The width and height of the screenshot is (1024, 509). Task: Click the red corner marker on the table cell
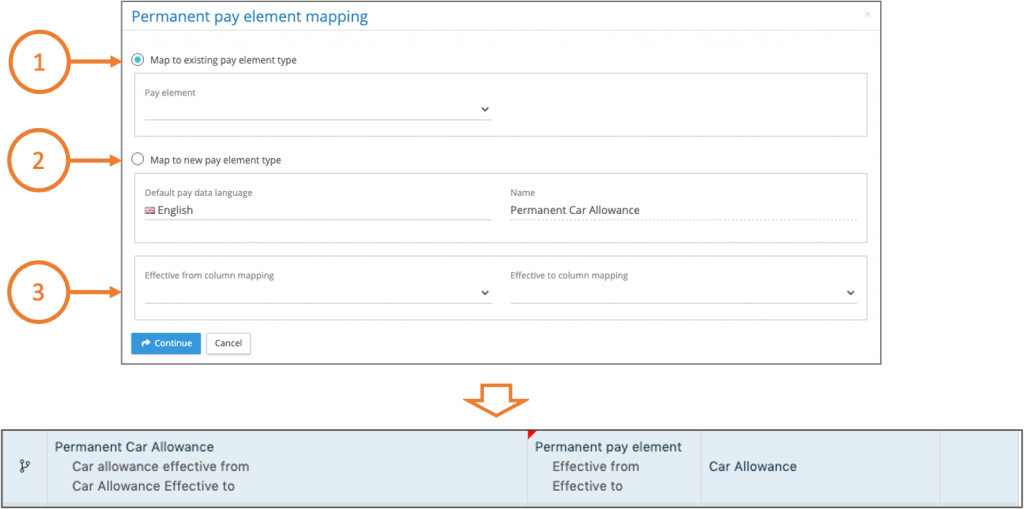pyautogui.click(x=531, y=435)
